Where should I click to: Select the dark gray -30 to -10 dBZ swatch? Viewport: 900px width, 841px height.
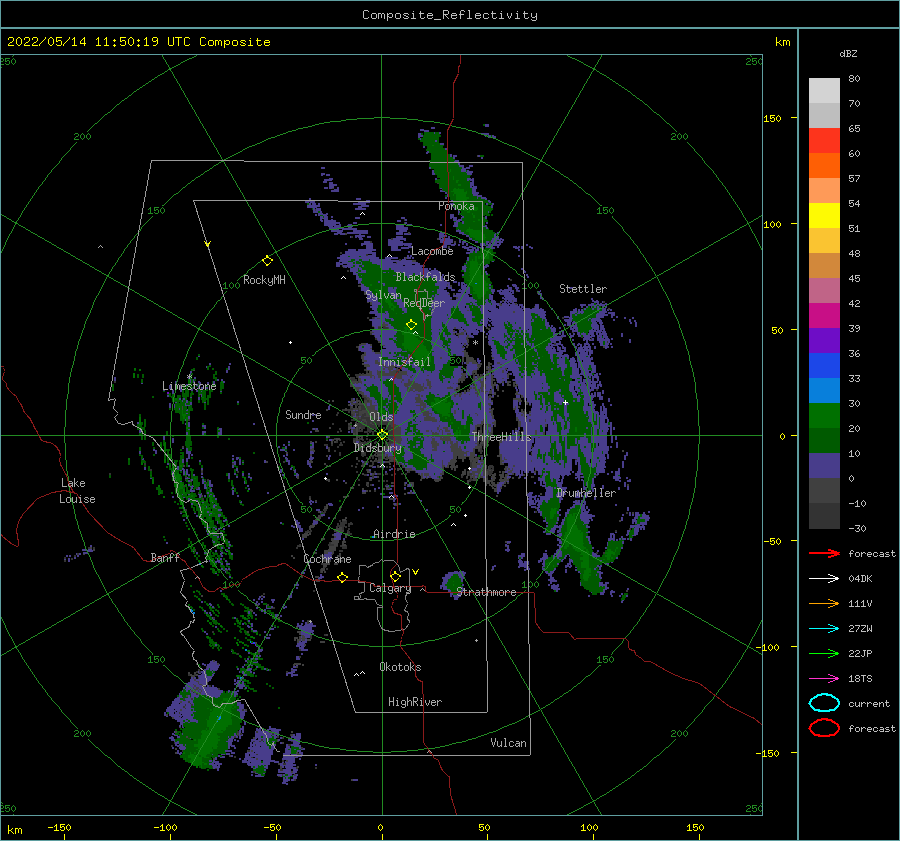[x=824, y=516]
